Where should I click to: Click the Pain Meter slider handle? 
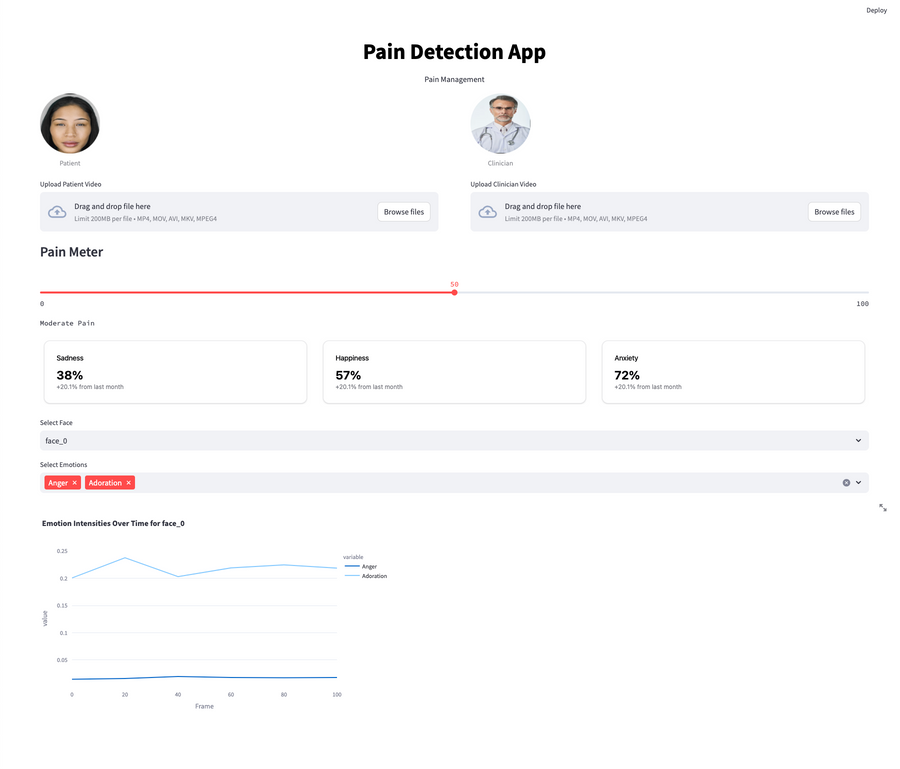click(454, 293)
